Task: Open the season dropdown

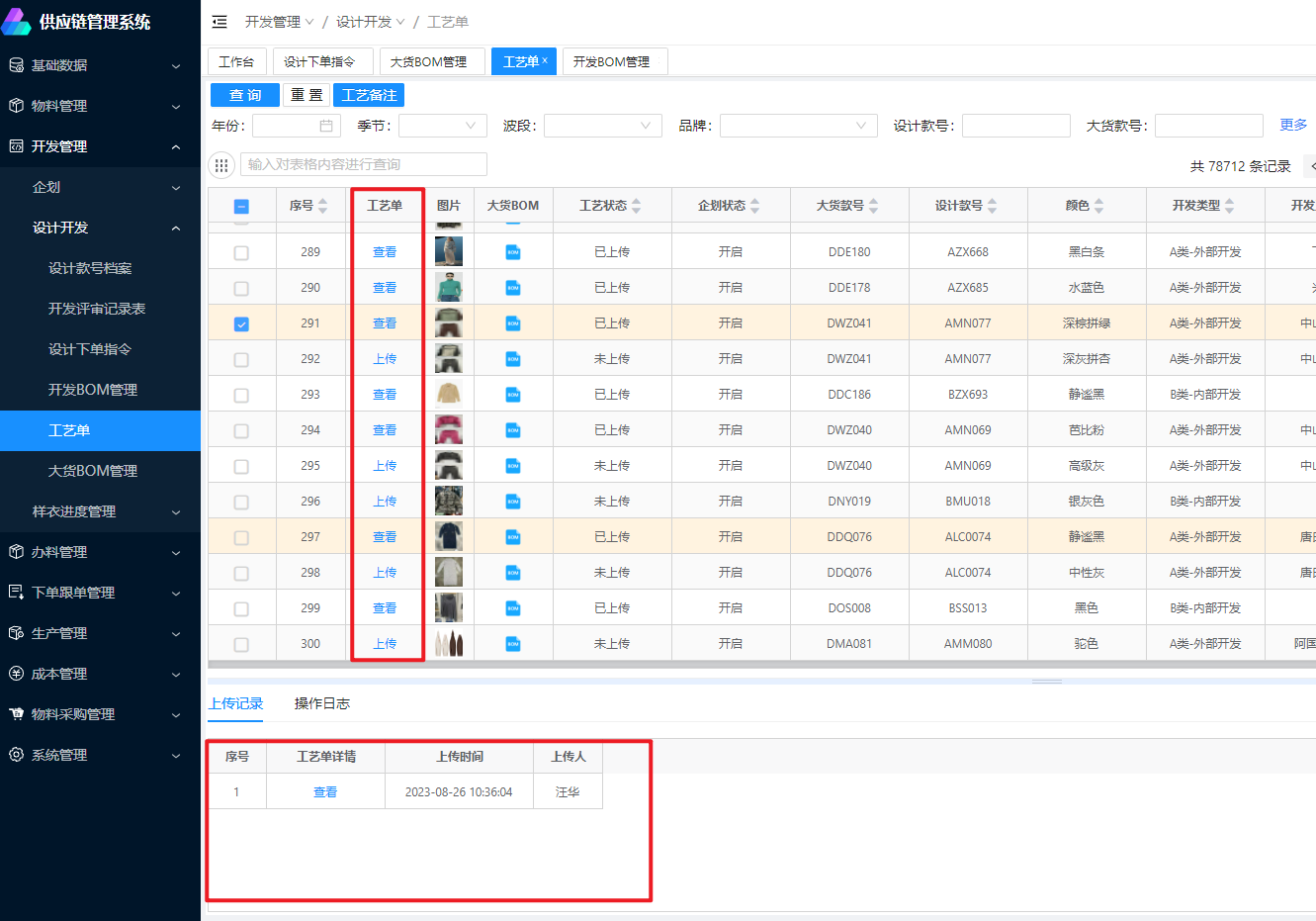Action: pos(443,126)
